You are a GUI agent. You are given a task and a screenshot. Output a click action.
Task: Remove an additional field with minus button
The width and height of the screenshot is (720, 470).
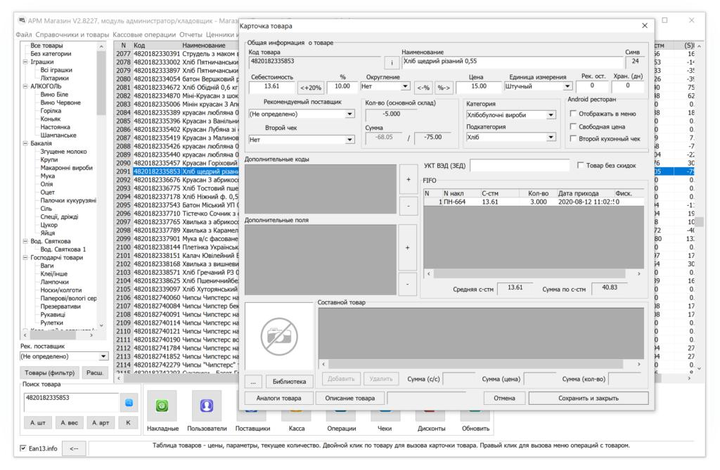(x=407, y=284)
